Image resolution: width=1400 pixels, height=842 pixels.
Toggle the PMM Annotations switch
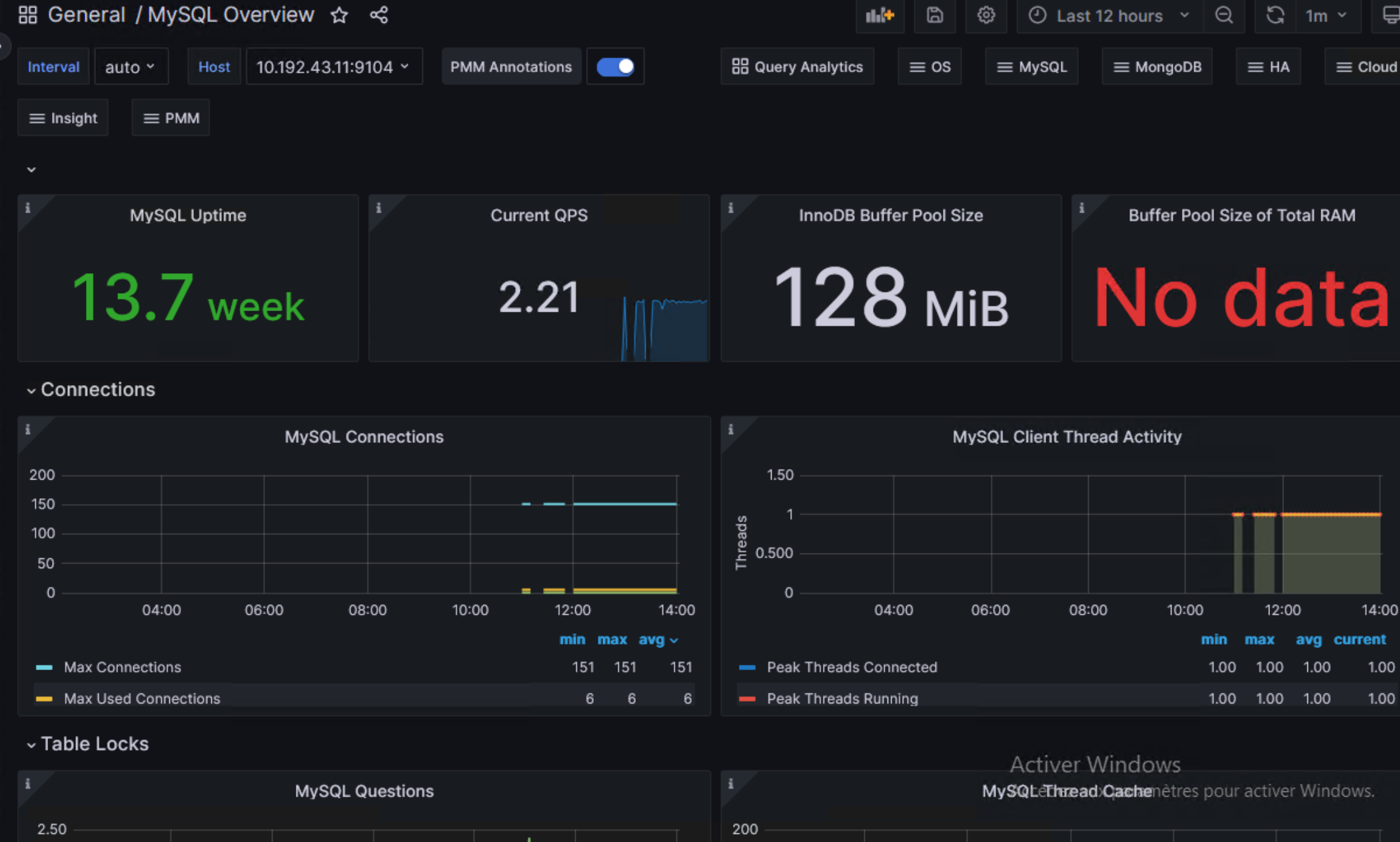tap(615, 67)
